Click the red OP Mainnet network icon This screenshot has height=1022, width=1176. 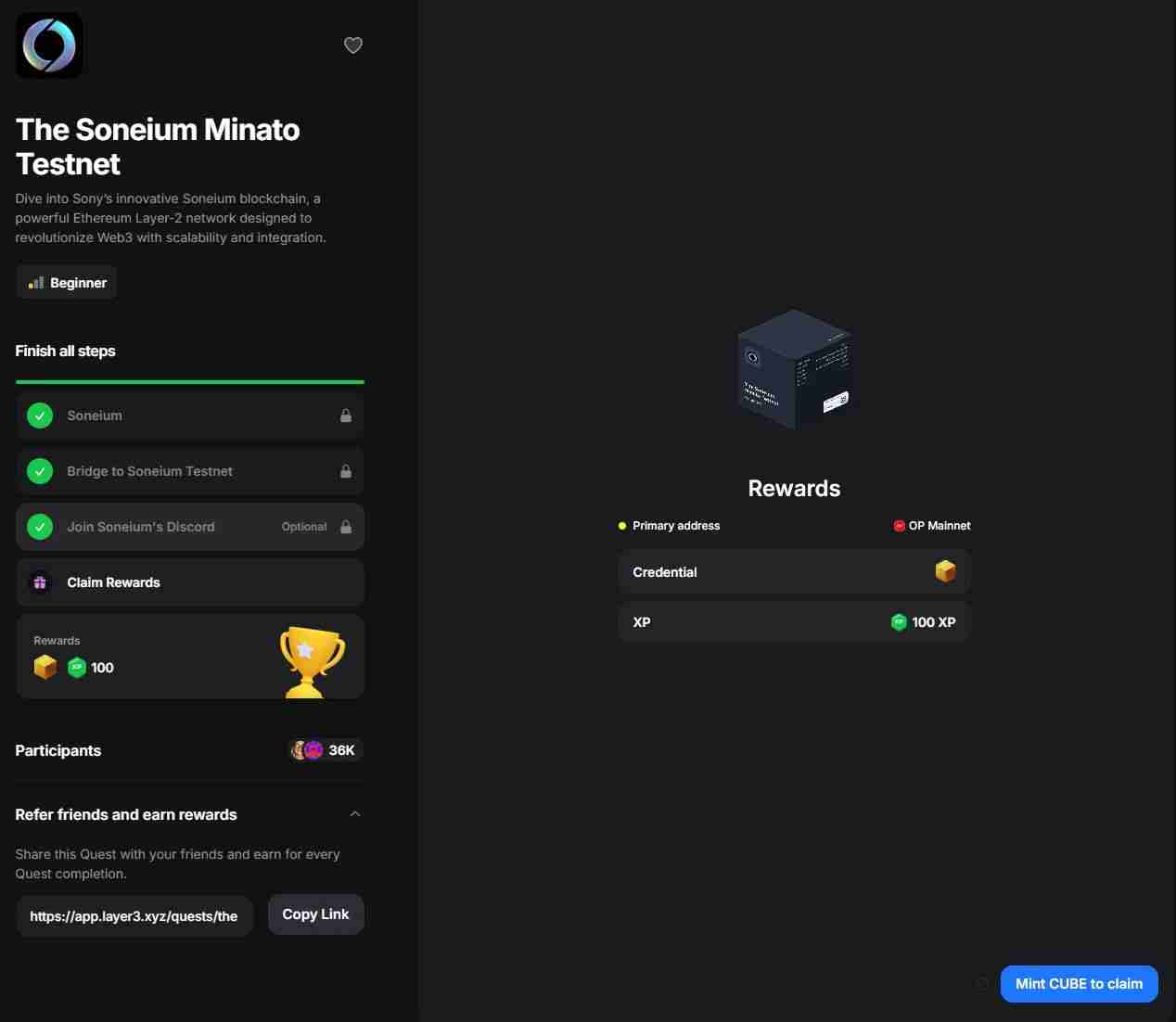click(x=899, y=526)
